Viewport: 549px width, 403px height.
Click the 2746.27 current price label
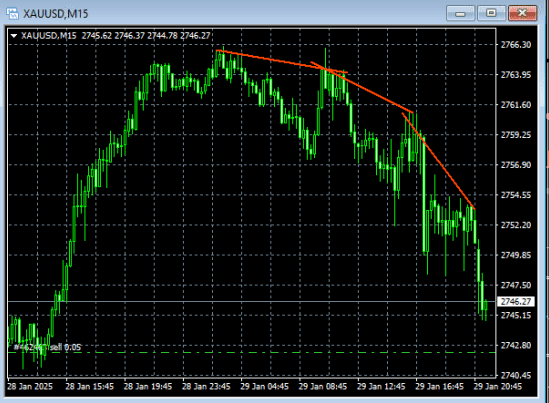[x=515, y=301]
